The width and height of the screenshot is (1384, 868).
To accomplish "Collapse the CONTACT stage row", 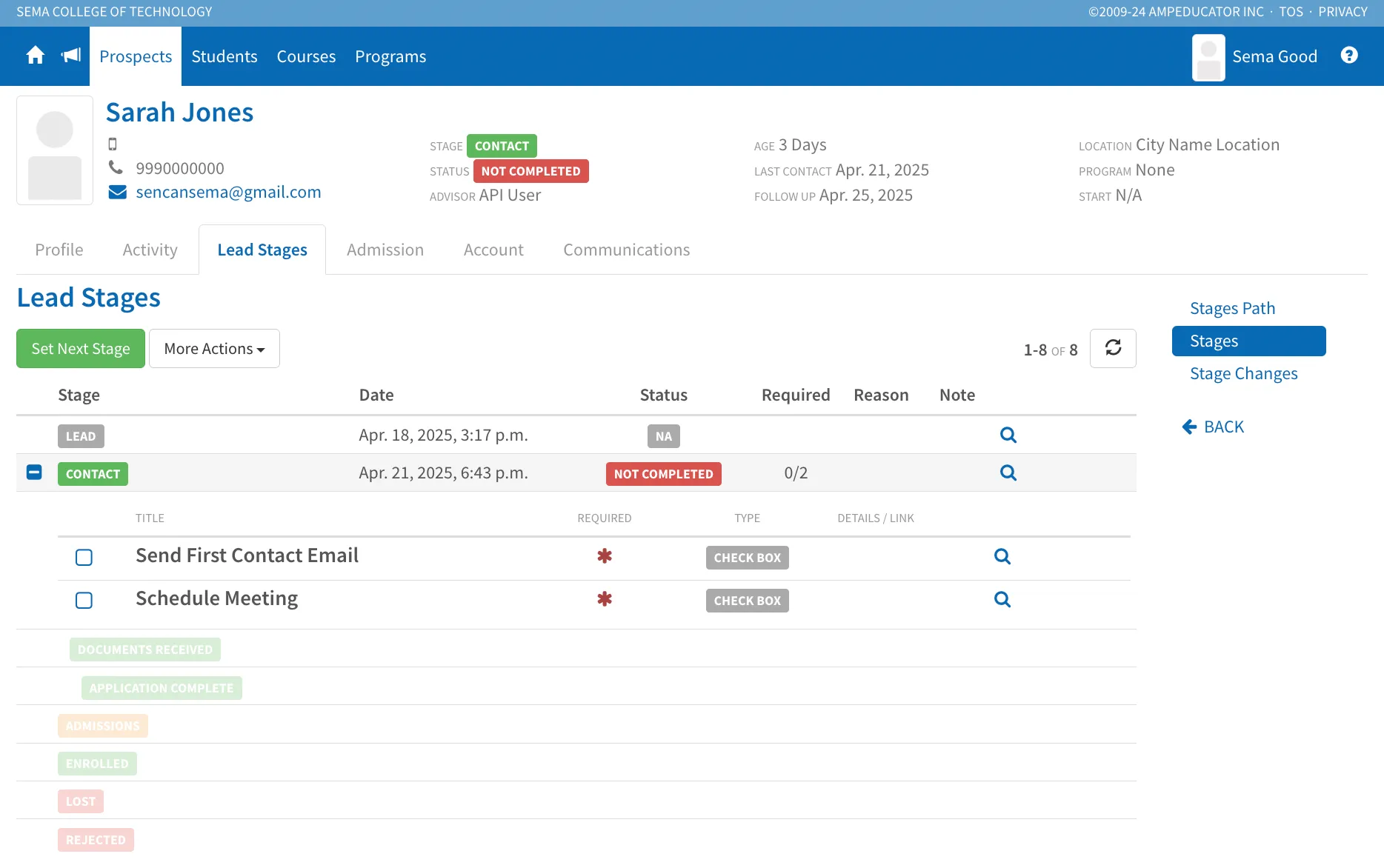I will click(34, 472).
